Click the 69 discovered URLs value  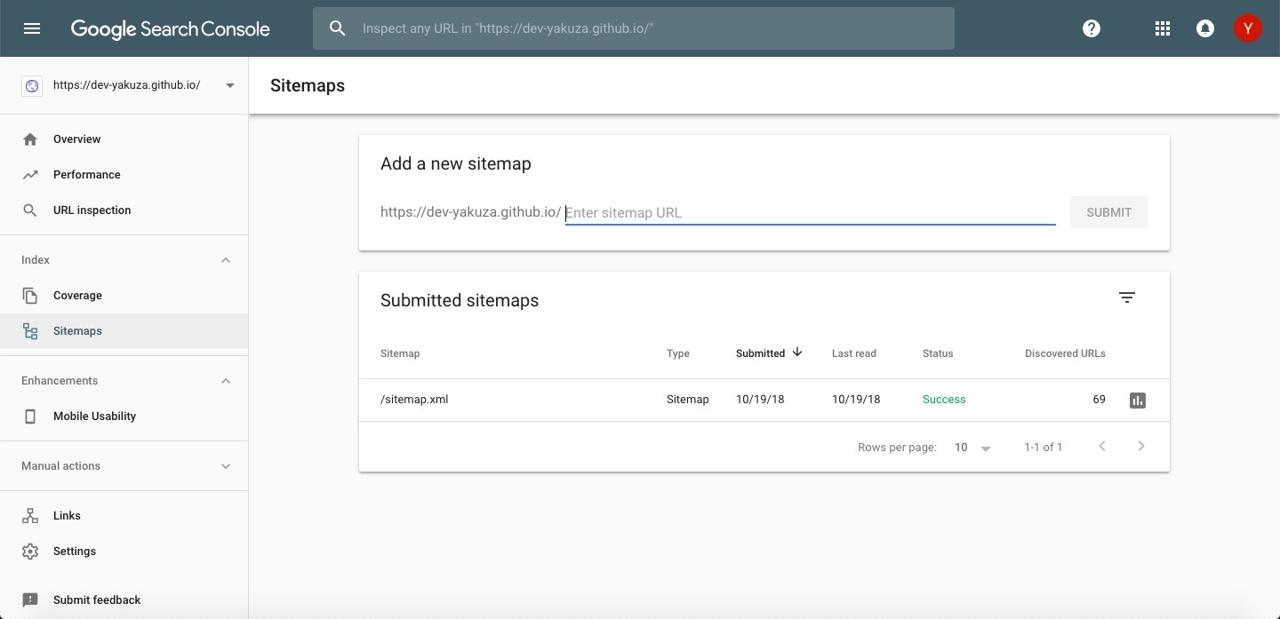[1099, 399]
